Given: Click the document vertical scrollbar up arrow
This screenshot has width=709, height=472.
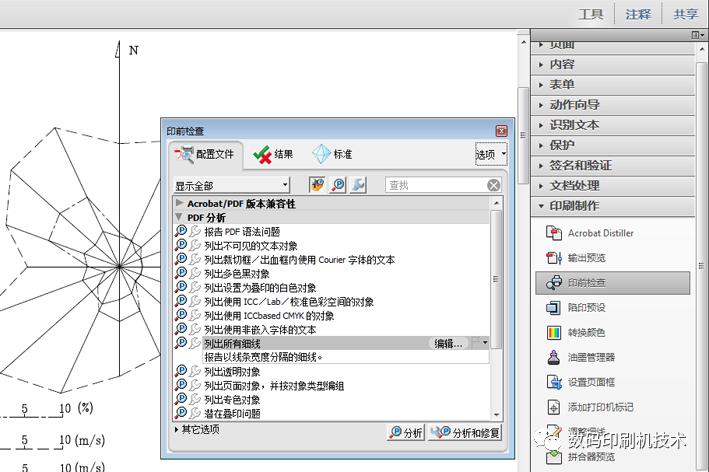Looking at the screenshot, I should click(x=523, y=43).
